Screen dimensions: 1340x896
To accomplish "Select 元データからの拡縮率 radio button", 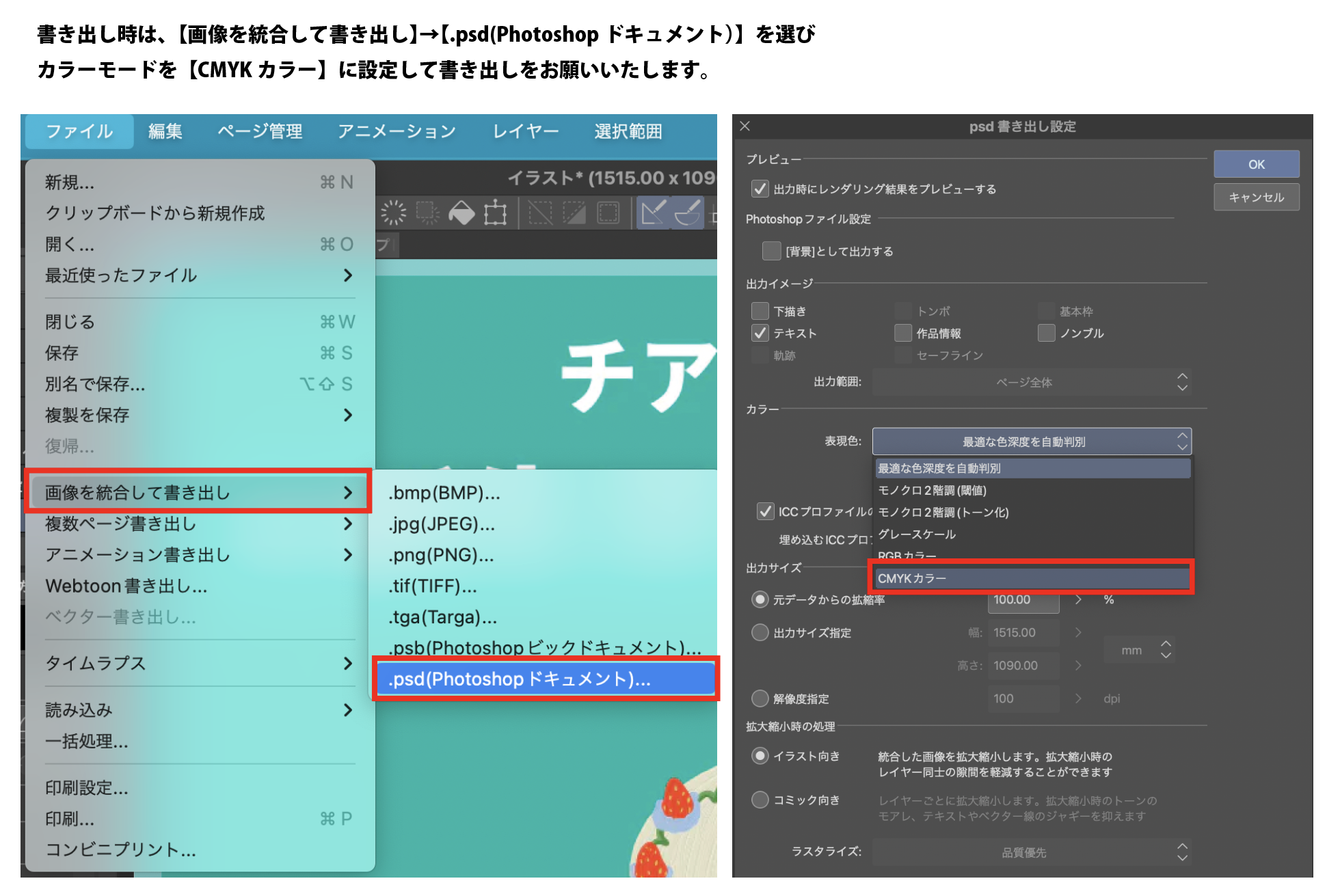I will [760, 599].
